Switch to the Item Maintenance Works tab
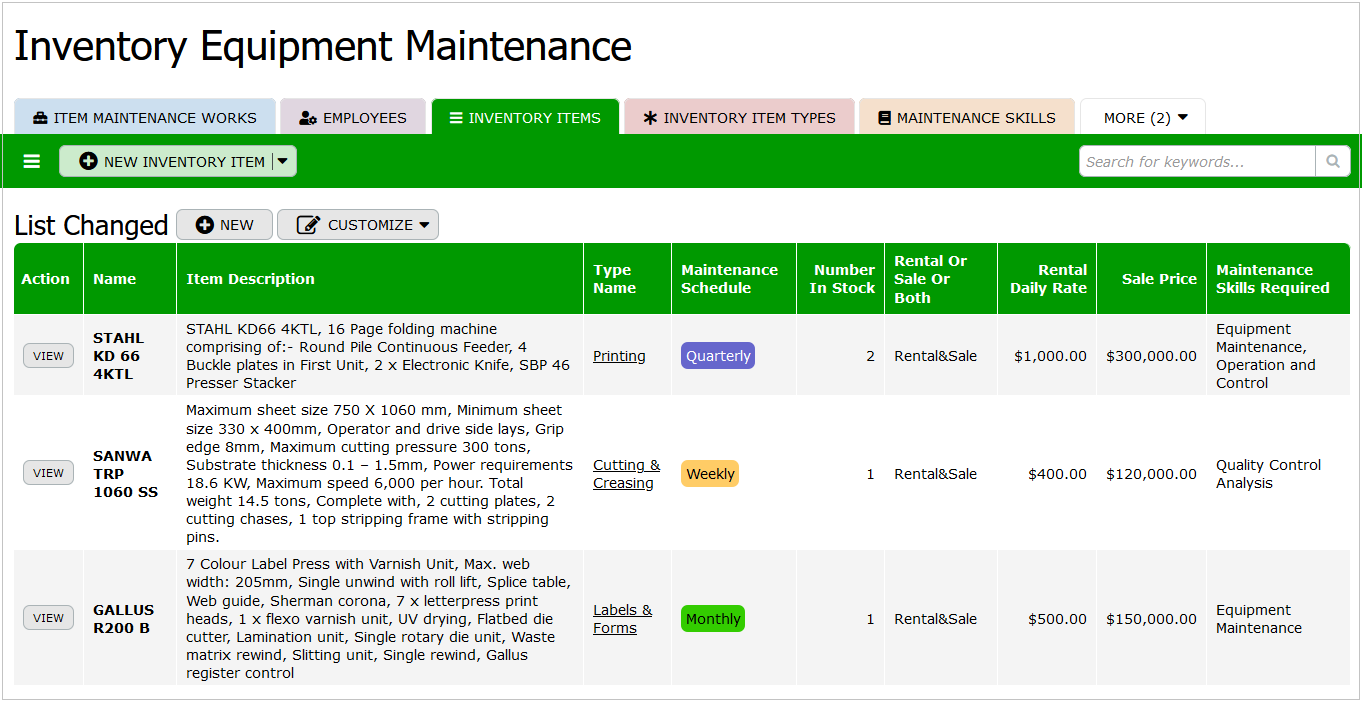 coord(145,117)
